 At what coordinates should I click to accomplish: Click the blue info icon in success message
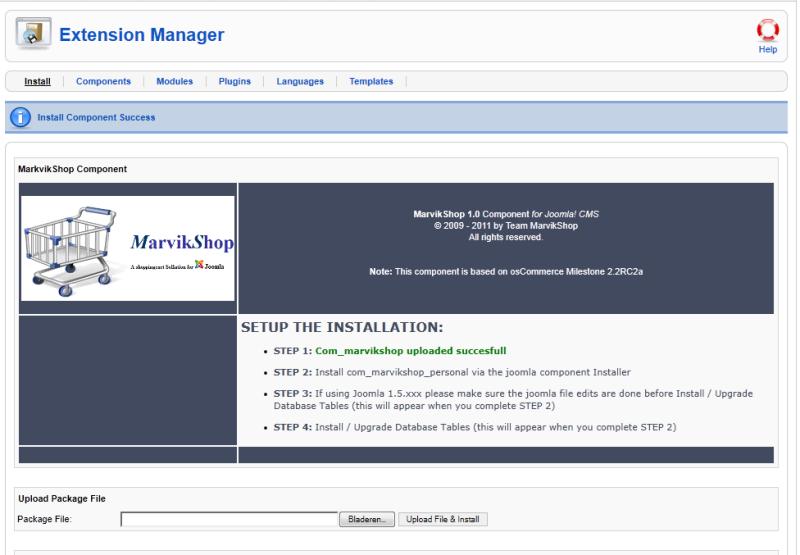20,117
